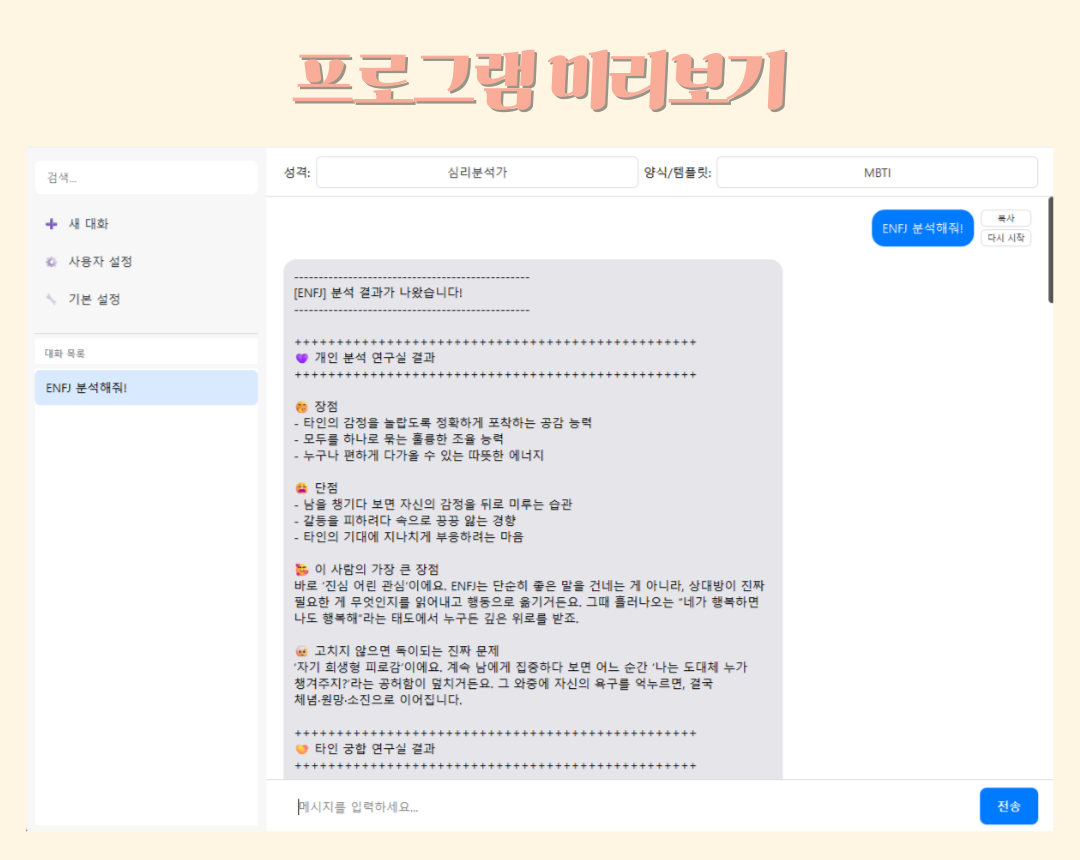This screenshot has width=1080, height=860.
Task: Open default settings via the wrench icon
Action: point(51,298)
